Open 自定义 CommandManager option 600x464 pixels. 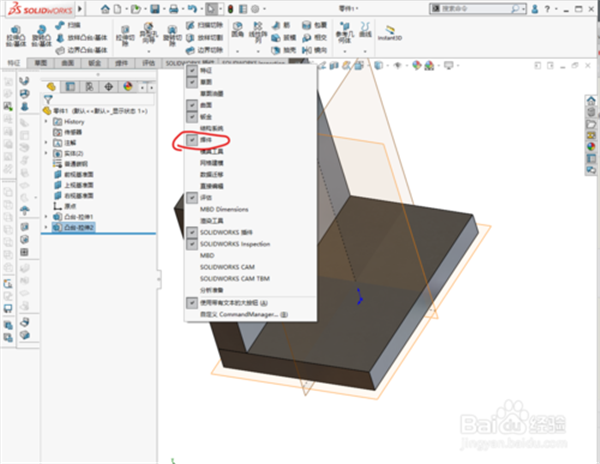click(240, 314)
